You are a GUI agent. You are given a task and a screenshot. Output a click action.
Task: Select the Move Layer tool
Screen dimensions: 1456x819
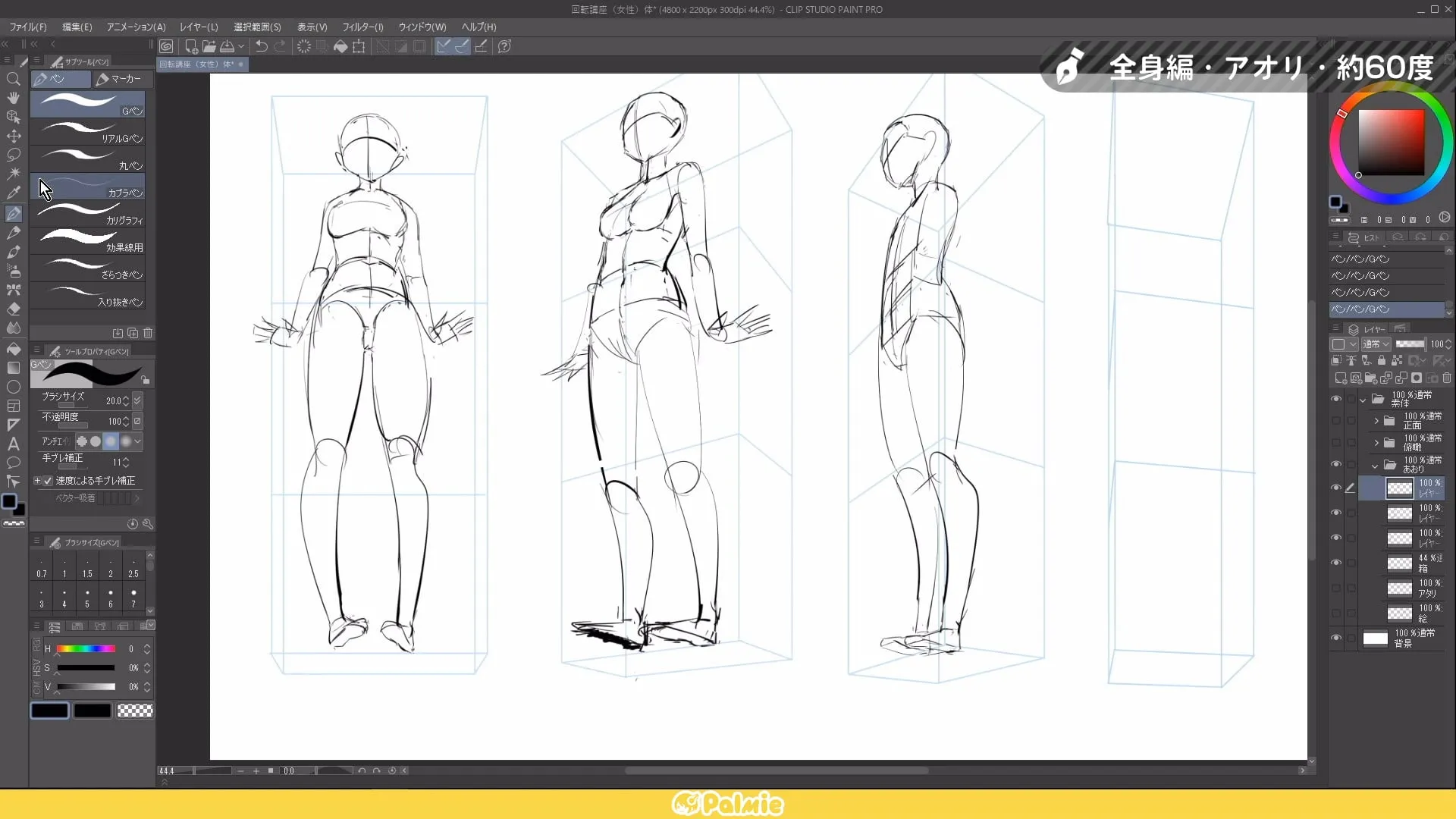(13, 136)
